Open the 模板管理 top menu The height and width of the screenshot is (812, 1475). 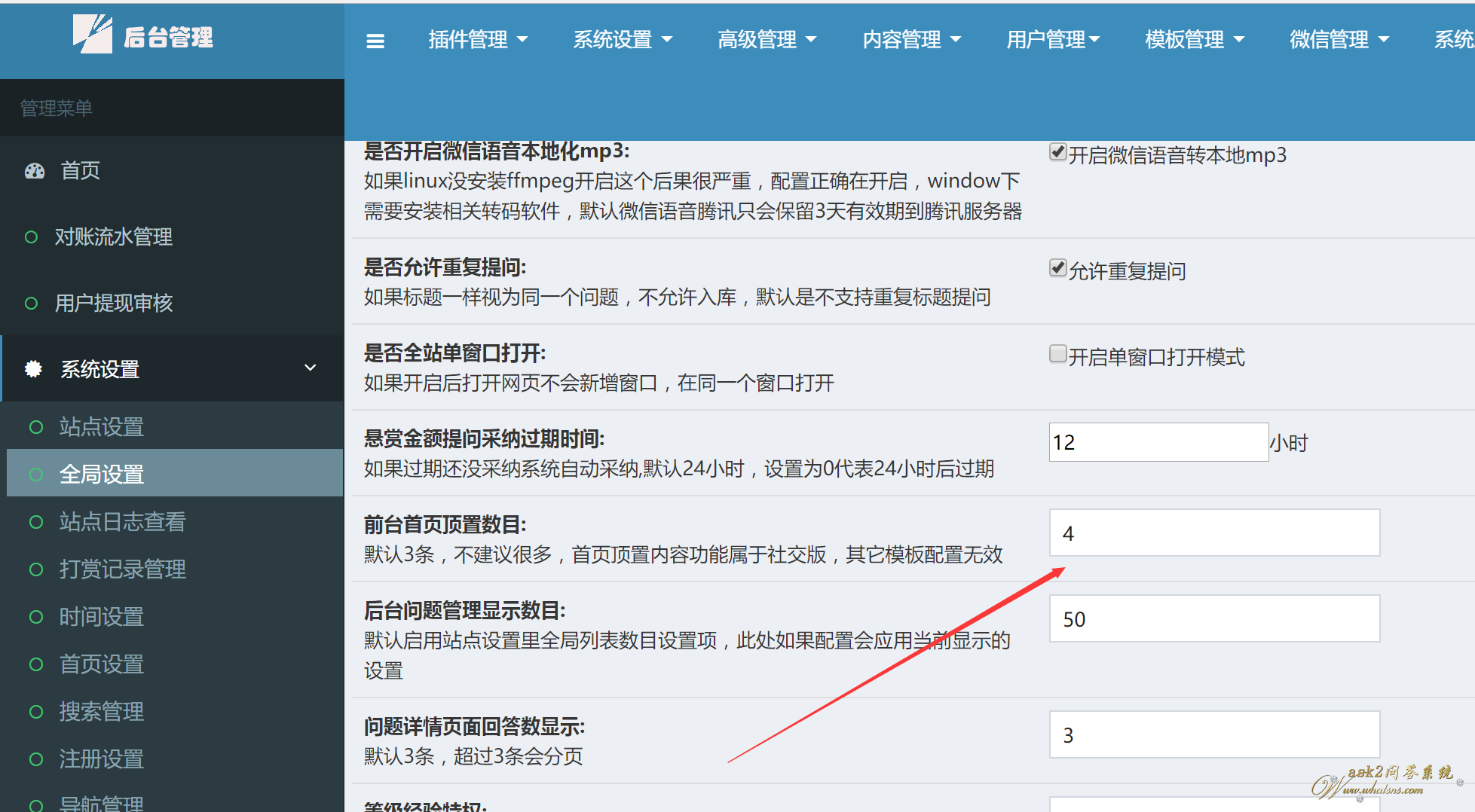[1194, 39]
